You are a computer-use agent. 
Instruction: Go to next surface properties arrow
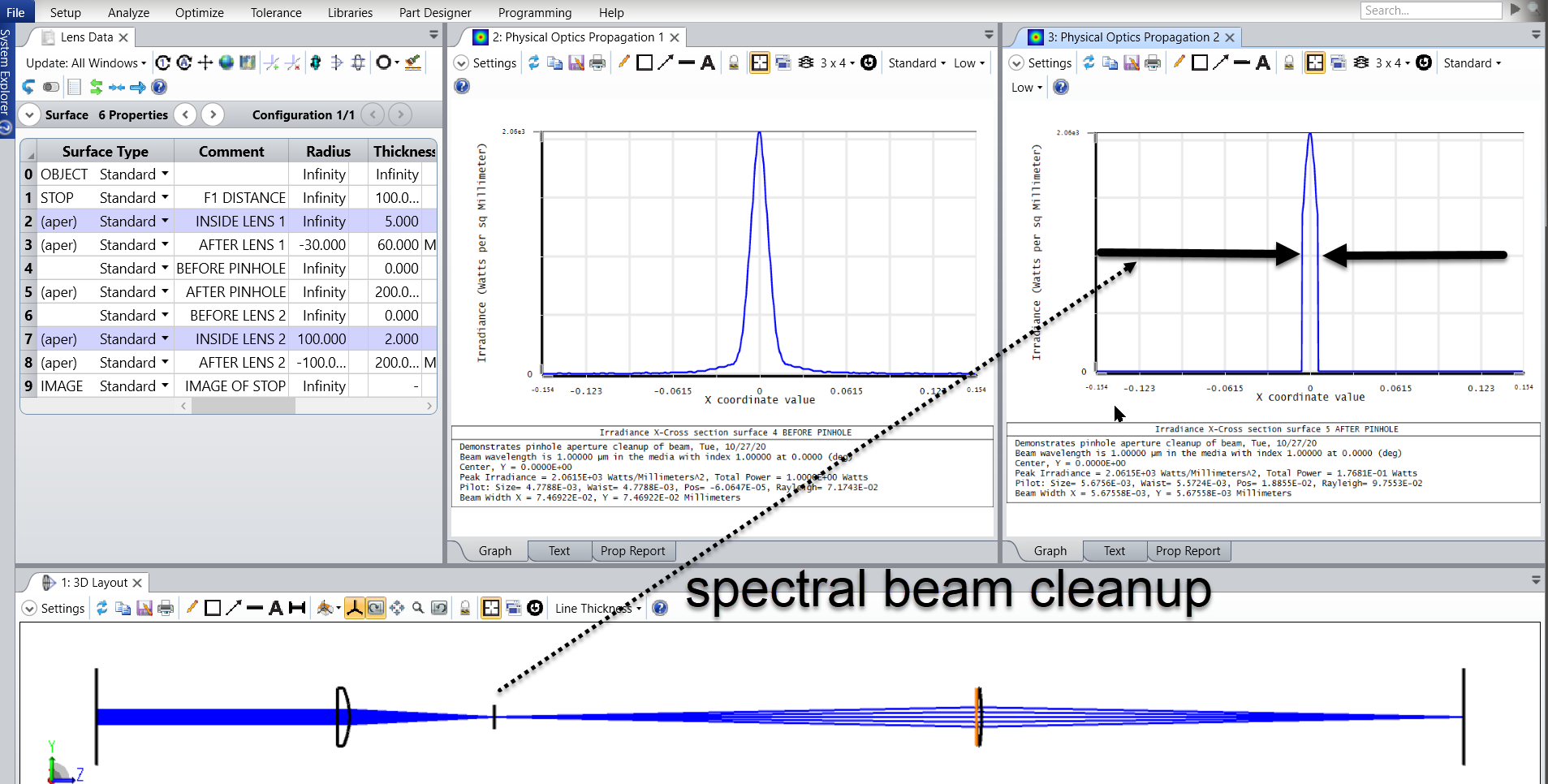pyautogui.click(x=213, y=114)
